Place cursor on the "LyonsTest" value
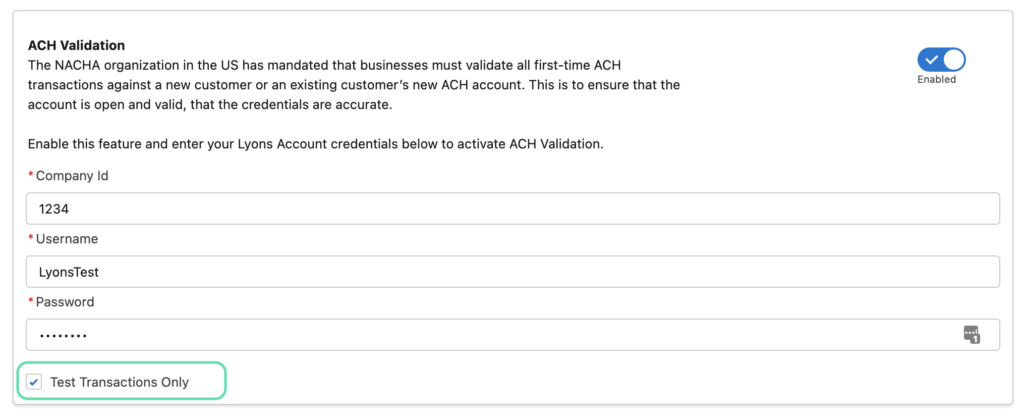 click(x=69, y=272)
